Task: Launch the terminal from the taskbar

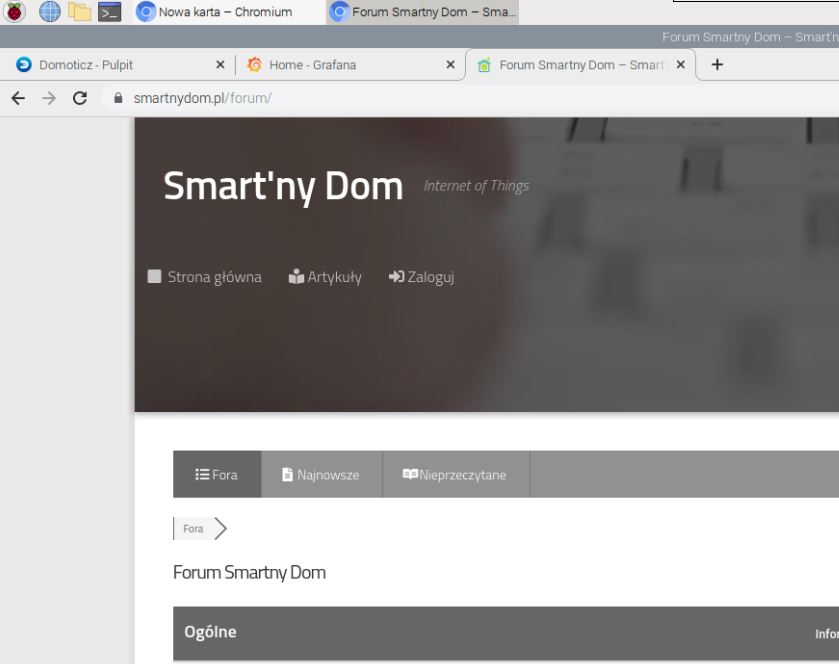Action: coord(109,12)
